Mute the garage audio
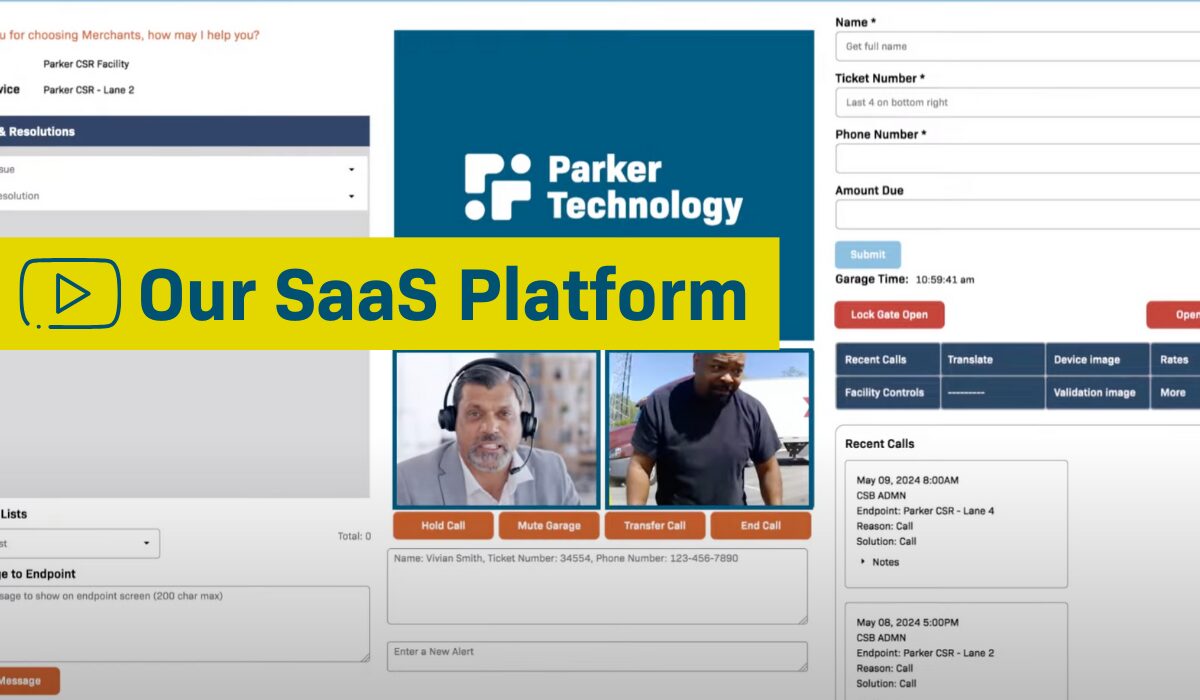This screenshot has height=700, width=1200. [x=550, y=526]
